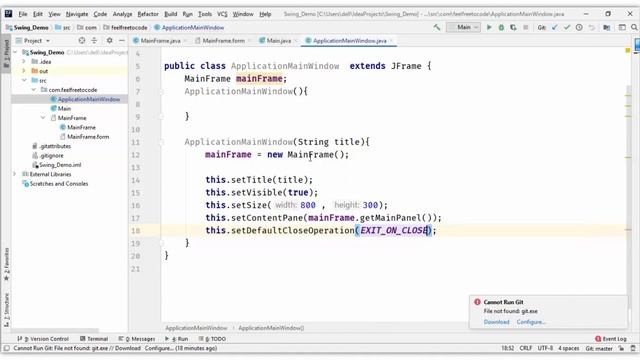Click the status bar tool windows icon
Image resolution: width=640 pixels, height=360 pixels.
point(6,348)
